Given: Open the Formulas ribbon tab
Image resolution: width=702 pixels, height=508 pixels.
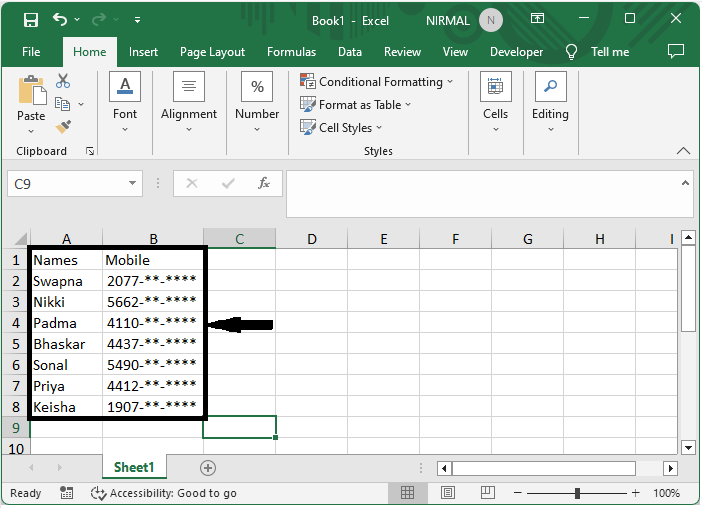Looking at the screenshot, I should coord(291,52).
